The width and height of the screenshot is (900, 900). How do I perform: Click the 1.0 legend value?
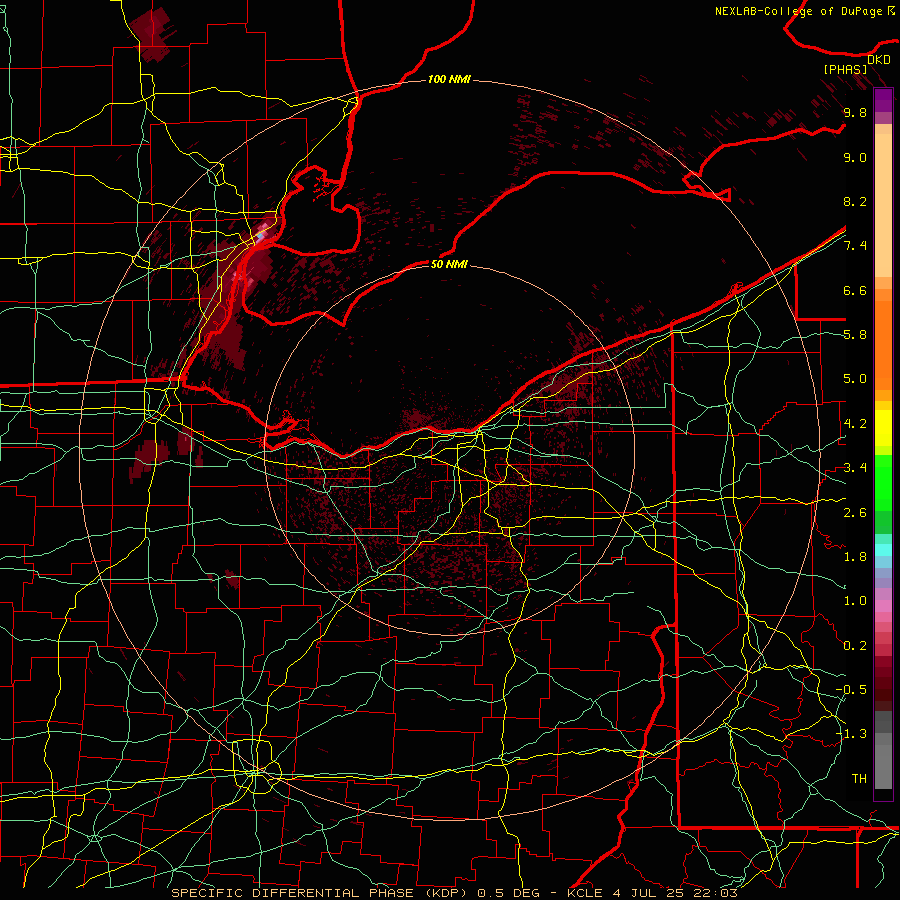(x=855, y=601)
